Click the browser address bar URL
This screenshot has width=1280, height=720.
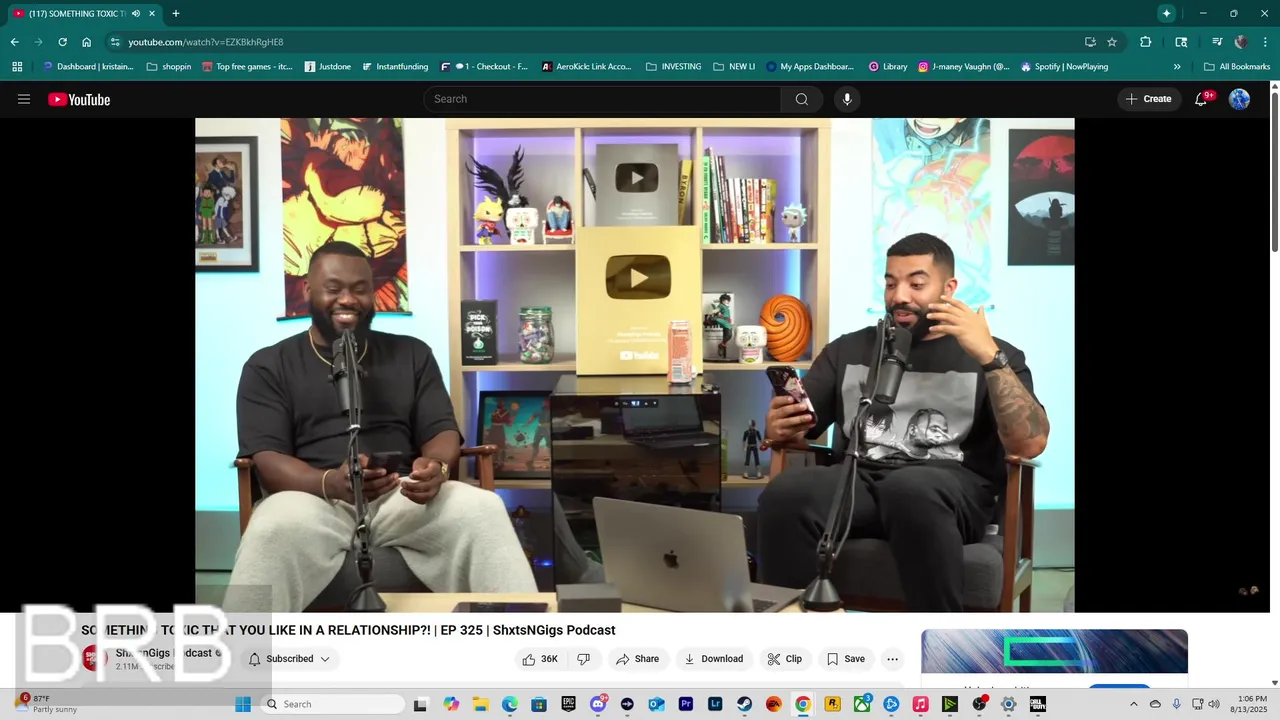(205, 42)
